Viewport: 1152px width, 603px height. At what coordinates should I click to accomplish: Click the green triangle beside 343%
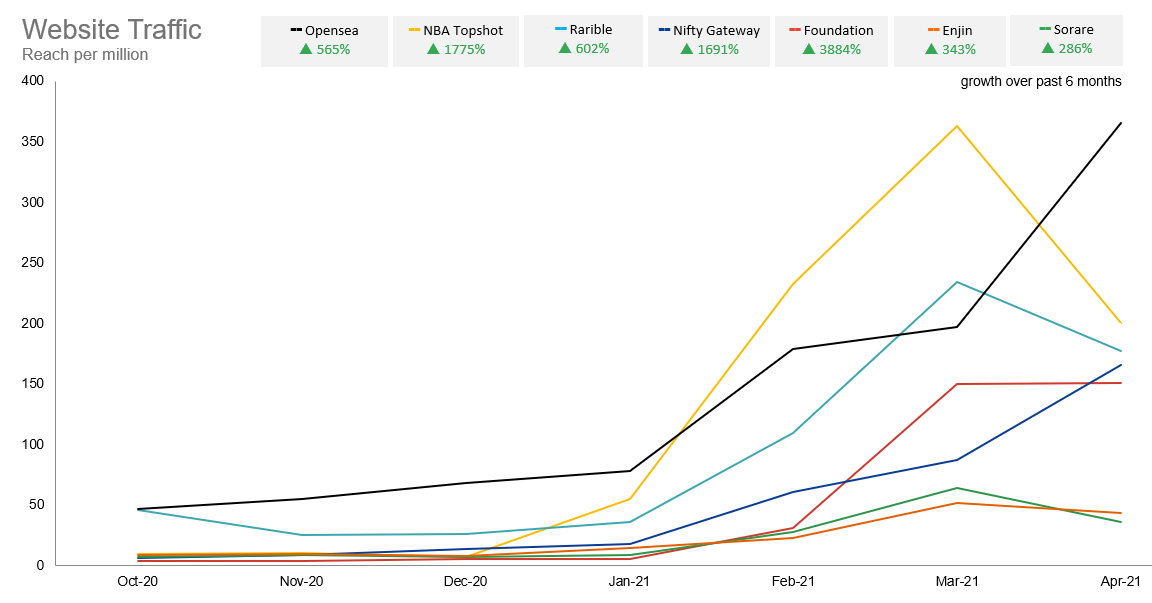pos(931,49)
